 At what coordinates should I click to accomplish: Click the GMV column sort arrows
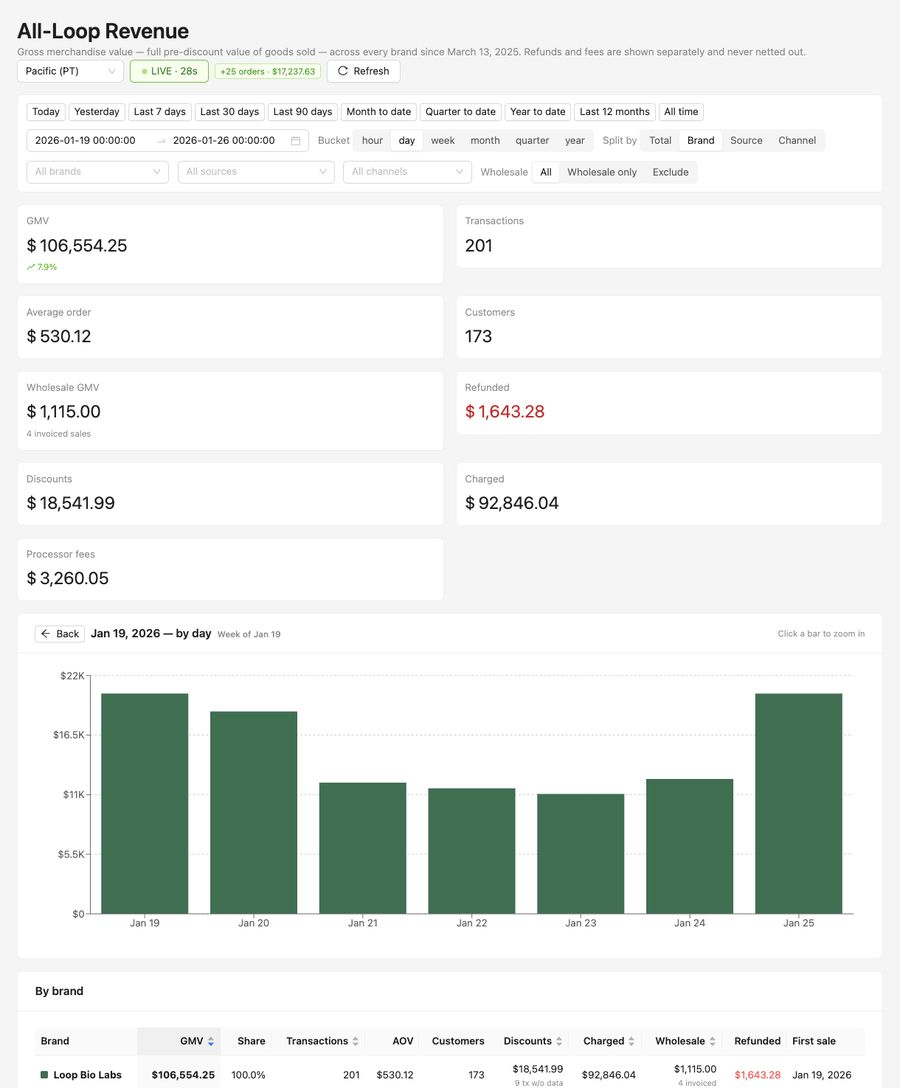point(211,1042)
